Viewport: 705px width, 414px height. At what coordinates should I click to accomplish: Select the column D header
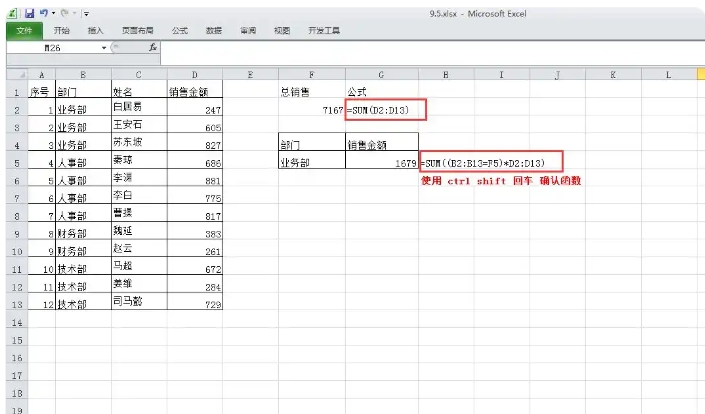pyautogui.click(x=195, y=75)
